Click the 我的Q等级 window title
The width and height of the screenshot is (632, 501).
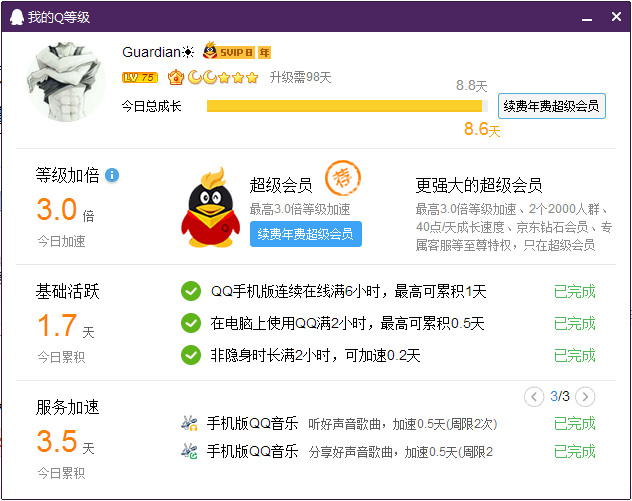(59, 17)
